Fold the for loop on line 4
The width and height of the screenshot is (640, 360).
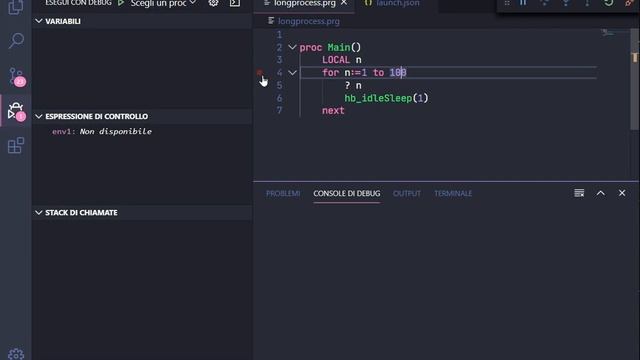tap(292, 73)
